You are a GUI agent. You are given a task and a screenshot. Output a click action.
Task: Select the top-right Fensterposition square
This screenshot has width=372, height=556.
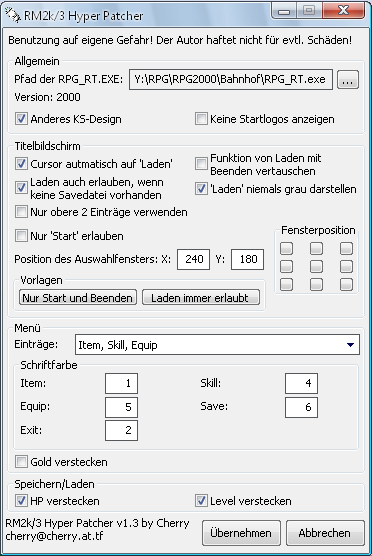click(x=346, y=248)
